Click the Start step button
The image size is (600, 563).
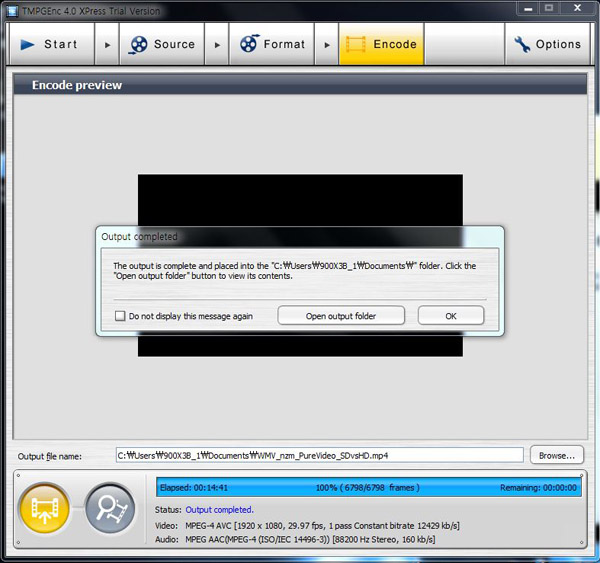pos(52,44)
